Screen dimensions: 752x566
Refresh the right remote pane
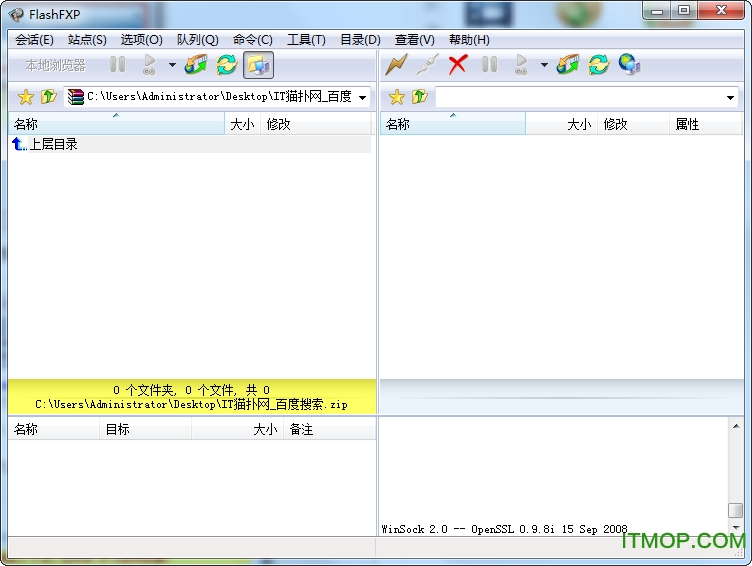[599, 64]
